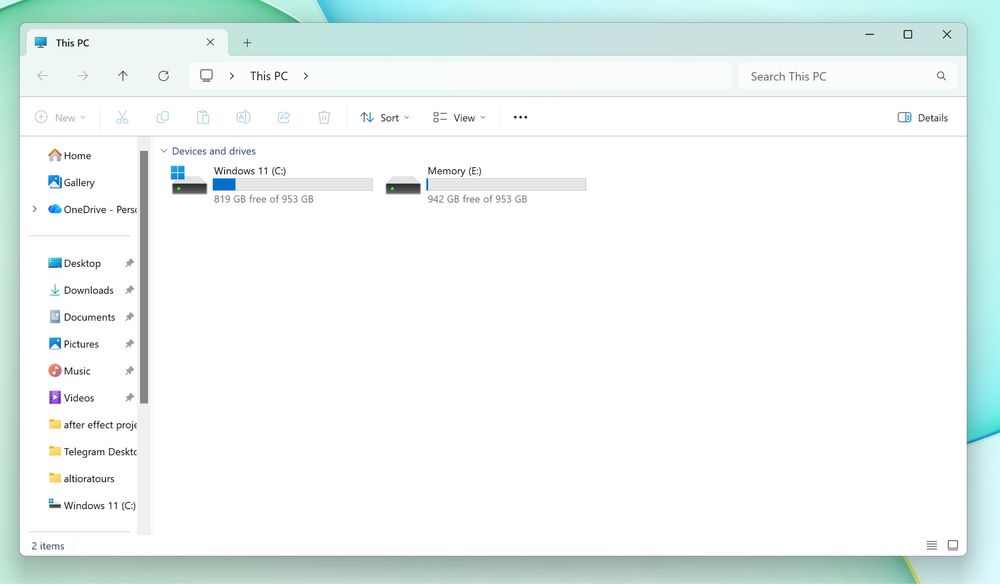Expand the OneDrive tree chevron

pos(34,209)
